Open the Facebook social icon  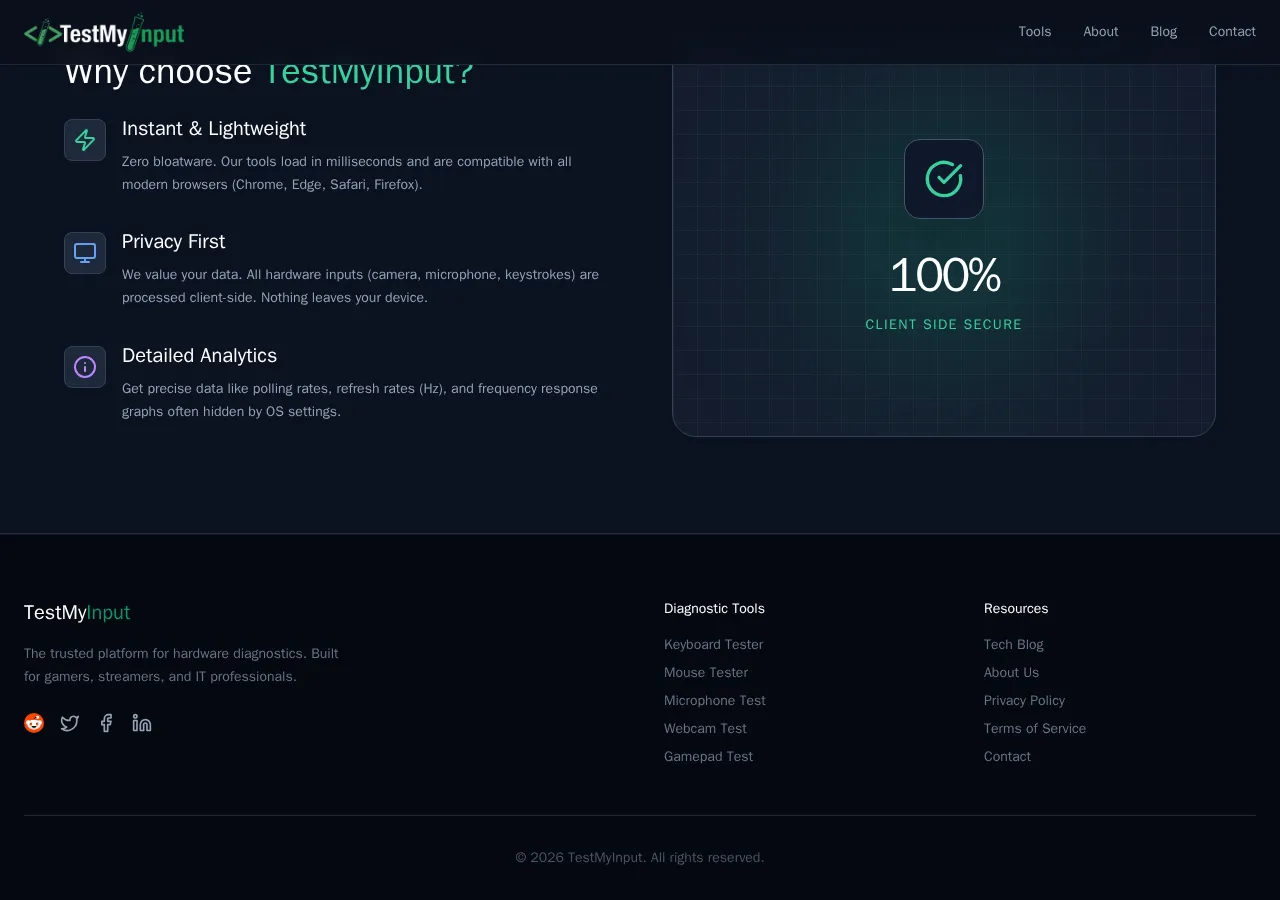coord(106,723)
